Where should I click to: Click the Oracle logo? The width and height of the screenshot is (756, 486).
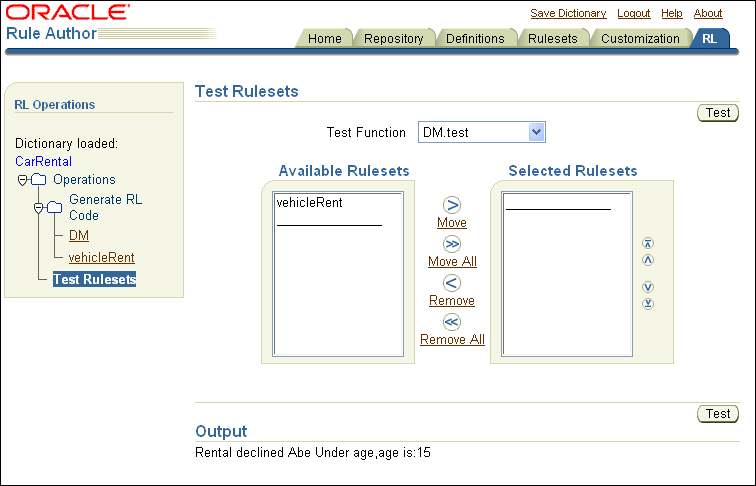[x=68, y=12]
